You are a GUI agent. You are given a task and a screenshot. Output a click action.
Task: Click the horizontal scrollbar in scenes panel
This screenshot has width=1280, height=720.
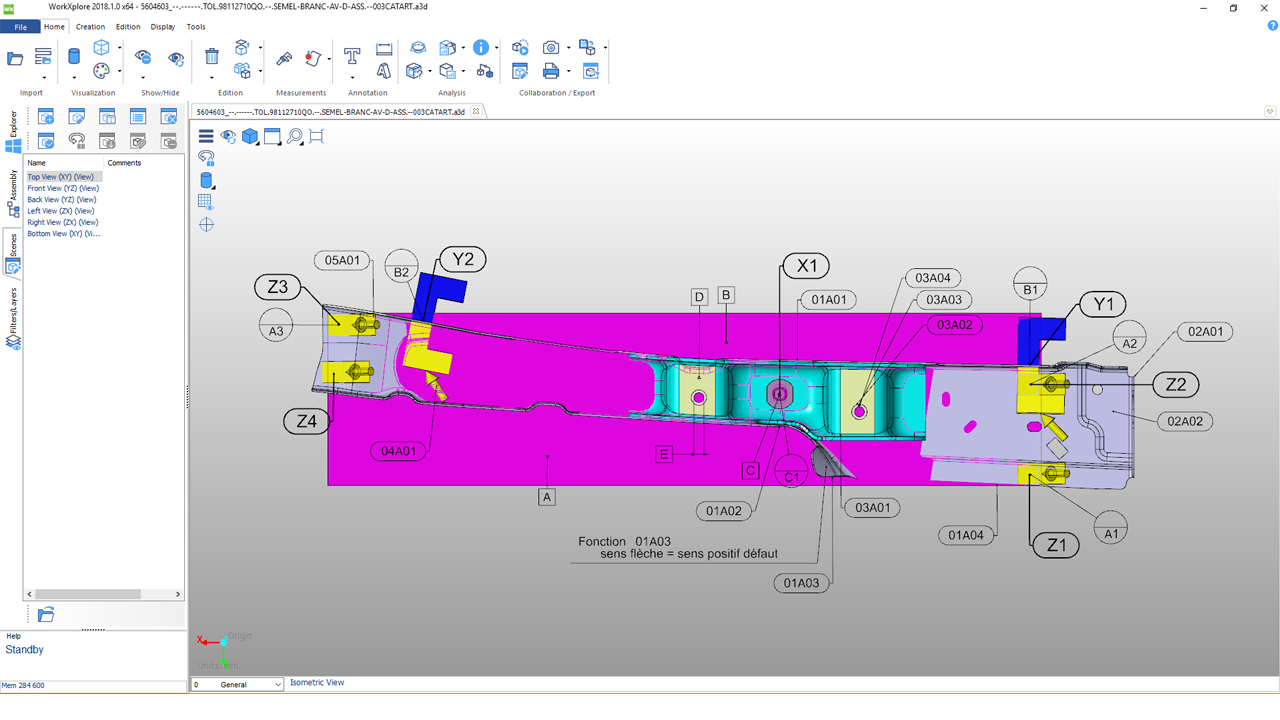(90, 594)
